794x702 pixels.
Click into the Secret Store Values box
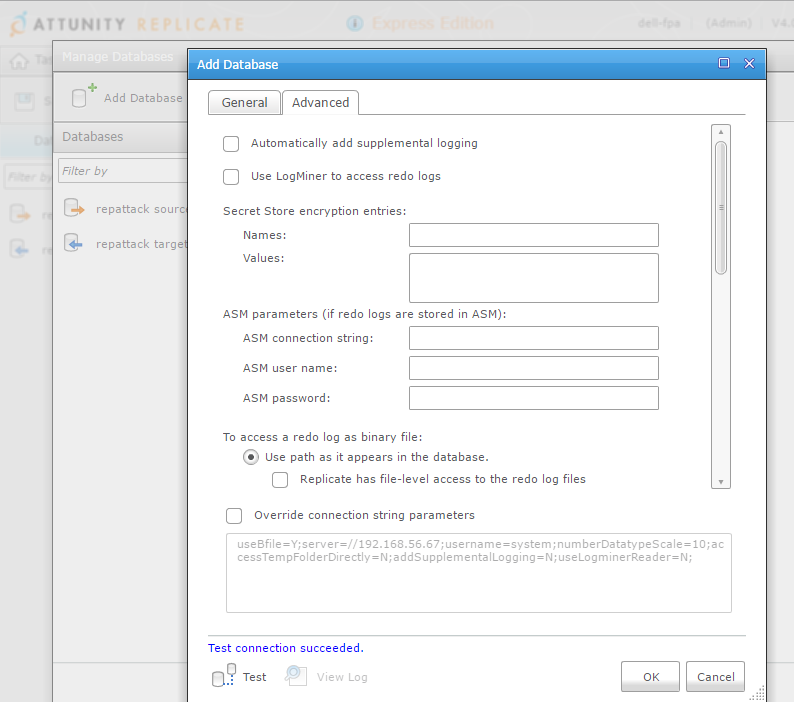(534, 278)
